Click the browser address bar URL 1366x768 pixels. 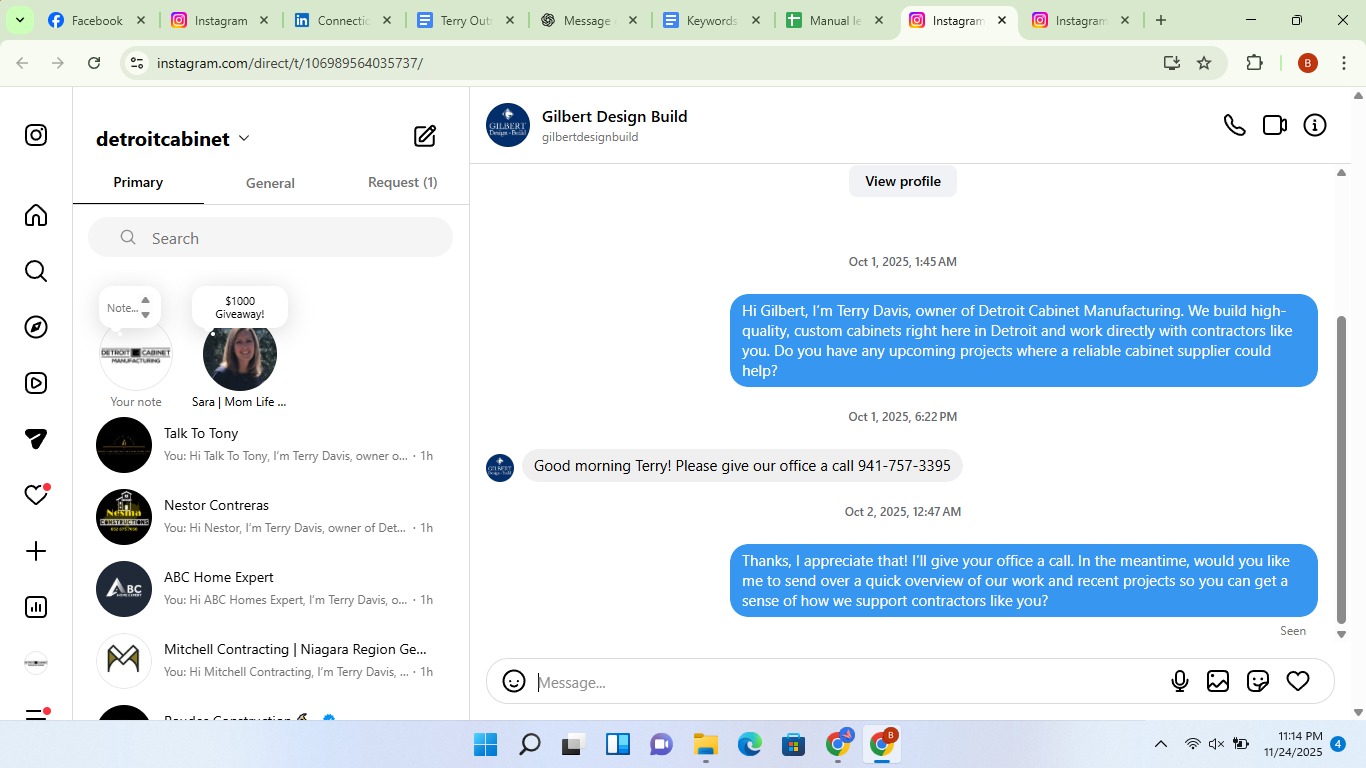[x=290, y=63]
